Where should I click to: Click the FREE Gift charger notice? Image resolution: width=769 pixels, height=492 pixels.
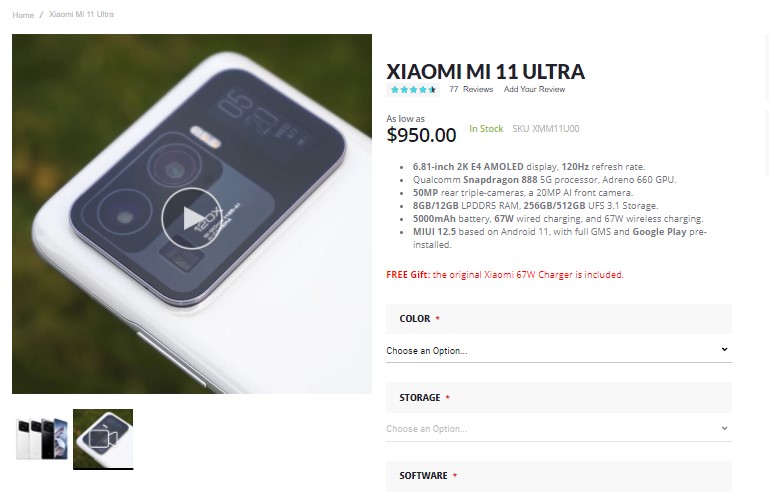pos(505,275)
